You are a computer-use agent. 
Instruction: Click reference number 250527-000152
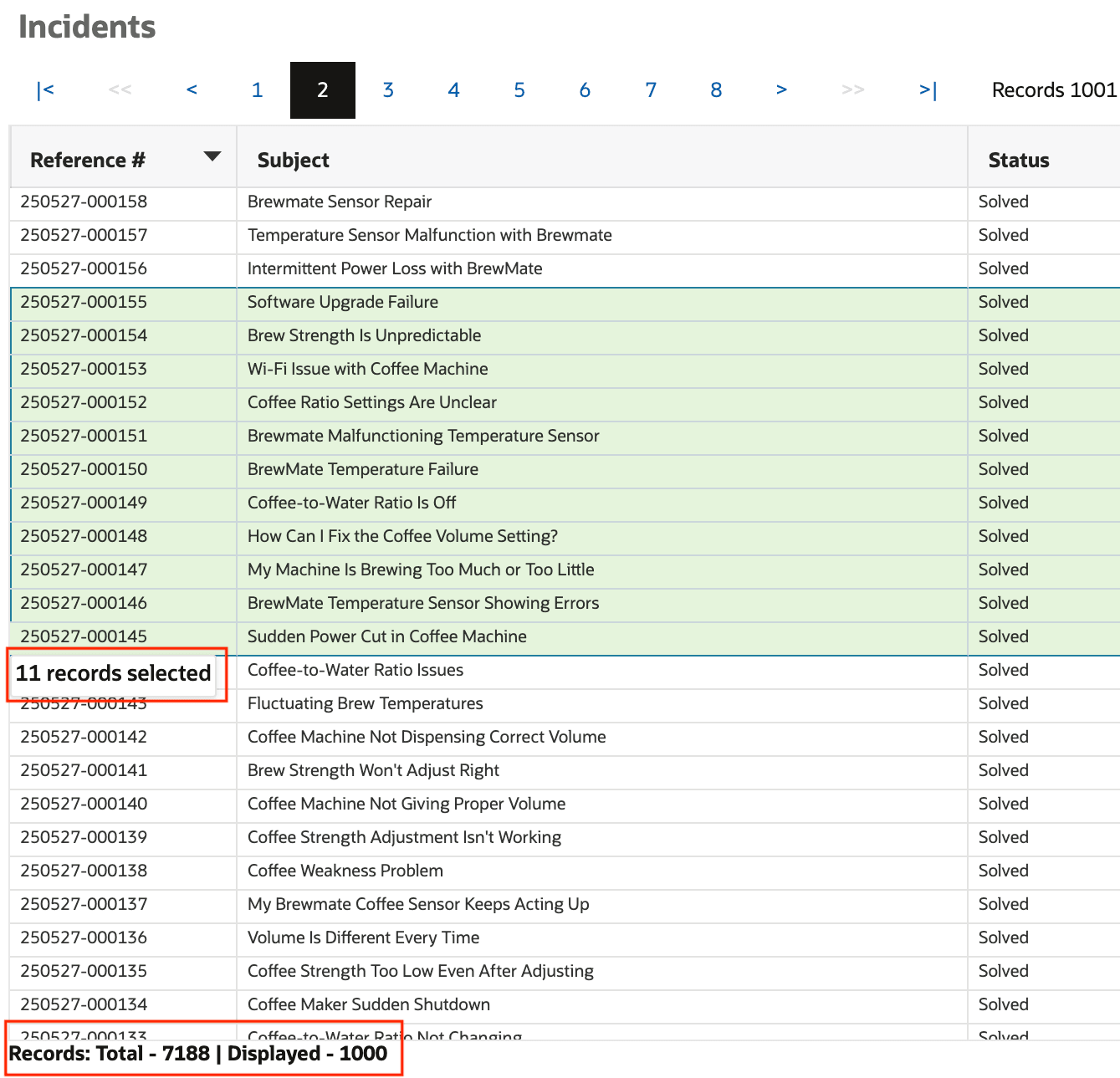click(x=84, y=402)
